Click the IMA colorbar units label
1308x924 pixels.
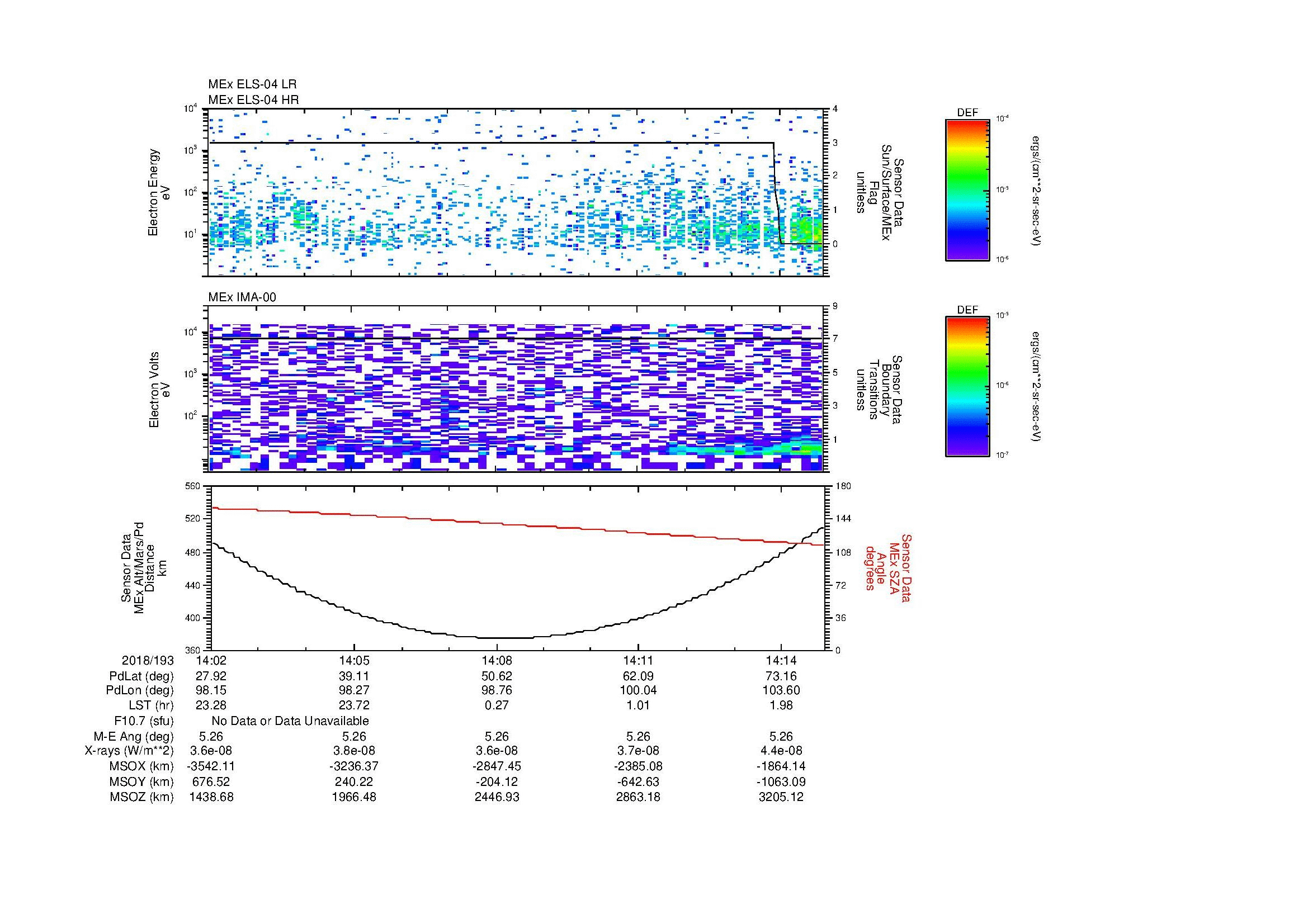point(1037,387)
